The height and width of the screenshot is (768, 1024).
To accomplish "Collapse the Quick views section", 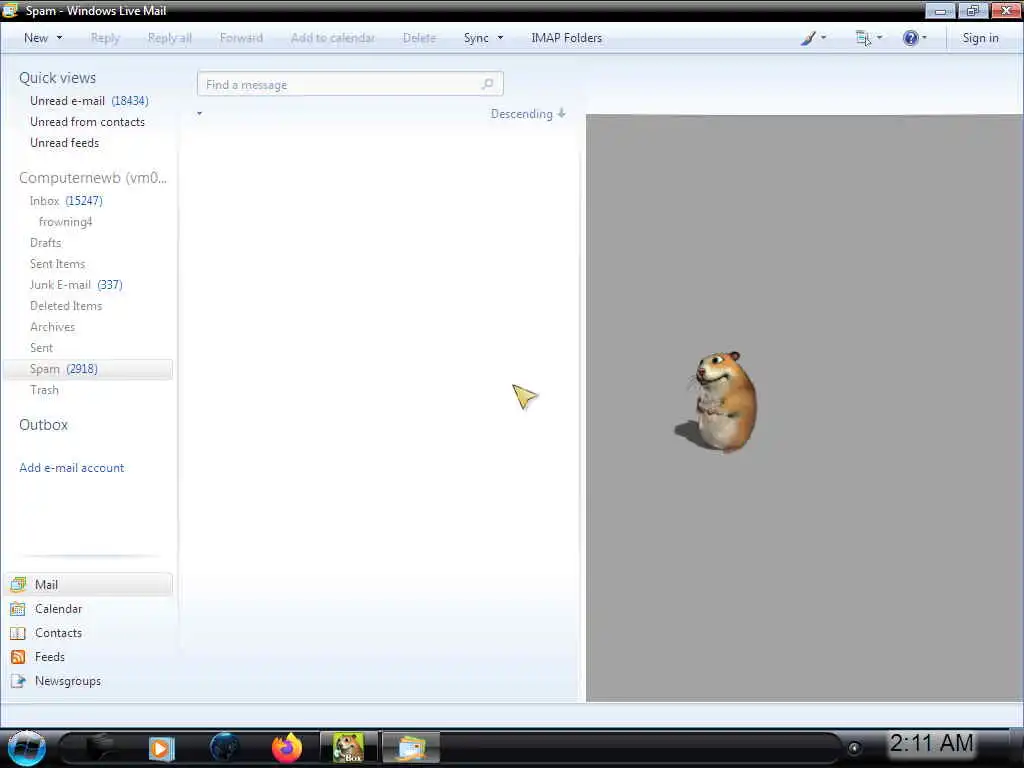I will [57, 78].
